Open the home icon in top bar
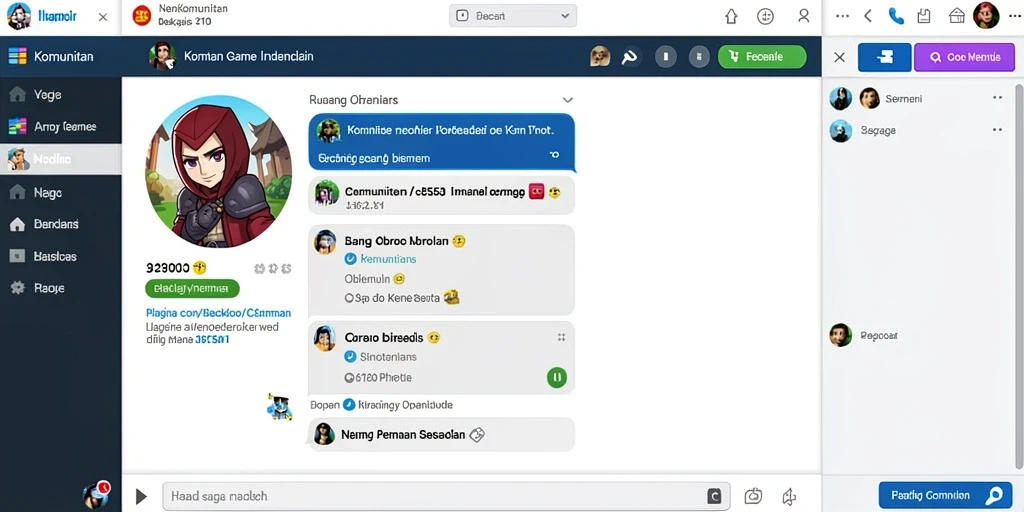The height and width of the screenshot is (512, 1024). click(731, 16)
